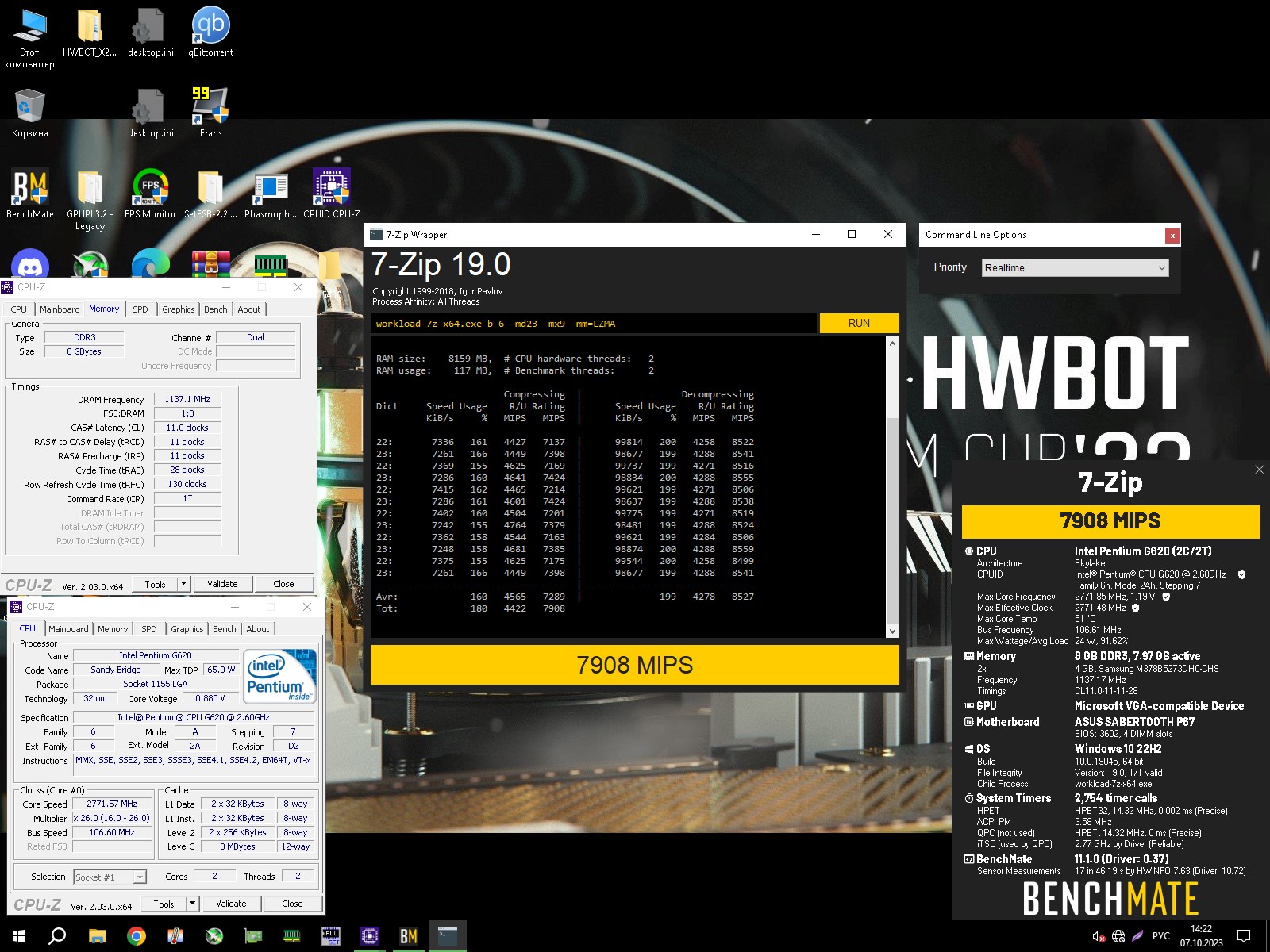
Task: Close the BenchMate result overlay
Action: [x=1259, y=470]
